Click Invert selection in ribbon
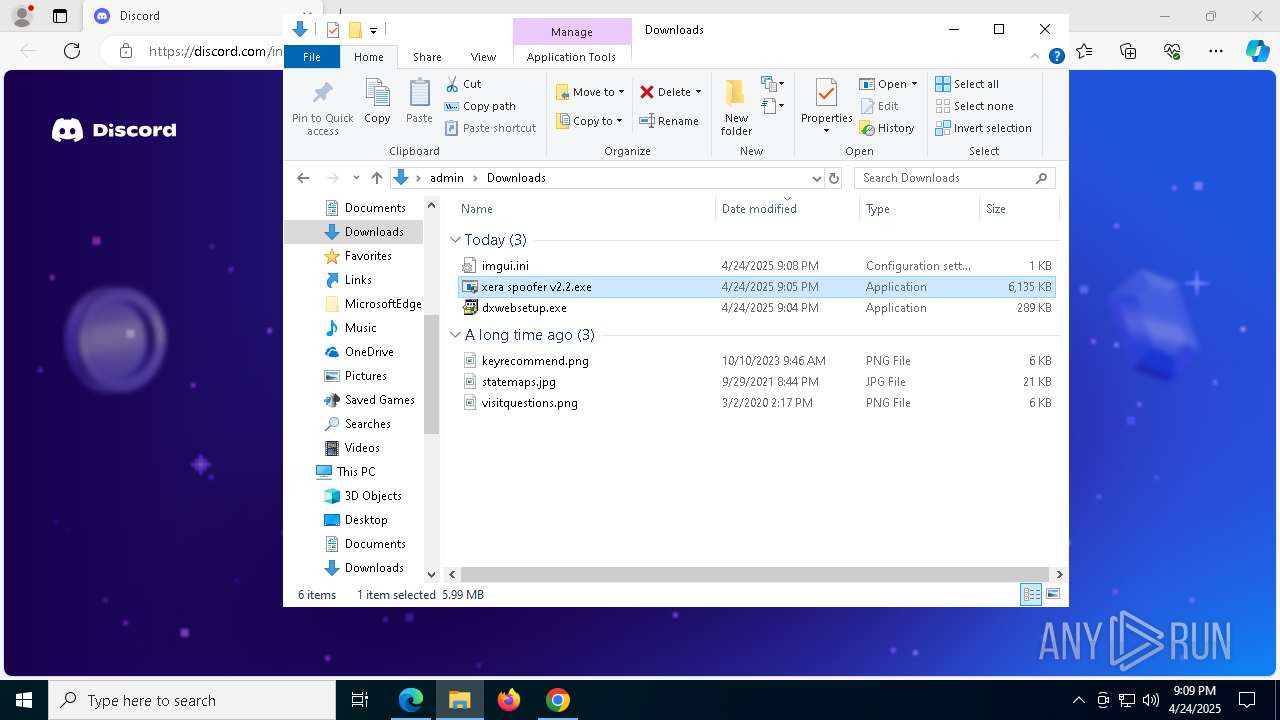 tap(983, 128)
